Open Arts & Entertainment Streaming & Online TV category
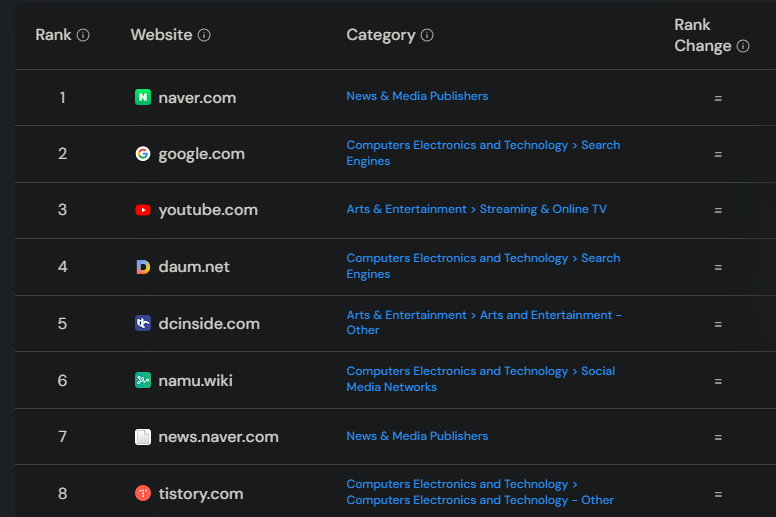The image size is (776, 517). pos(476,209)
